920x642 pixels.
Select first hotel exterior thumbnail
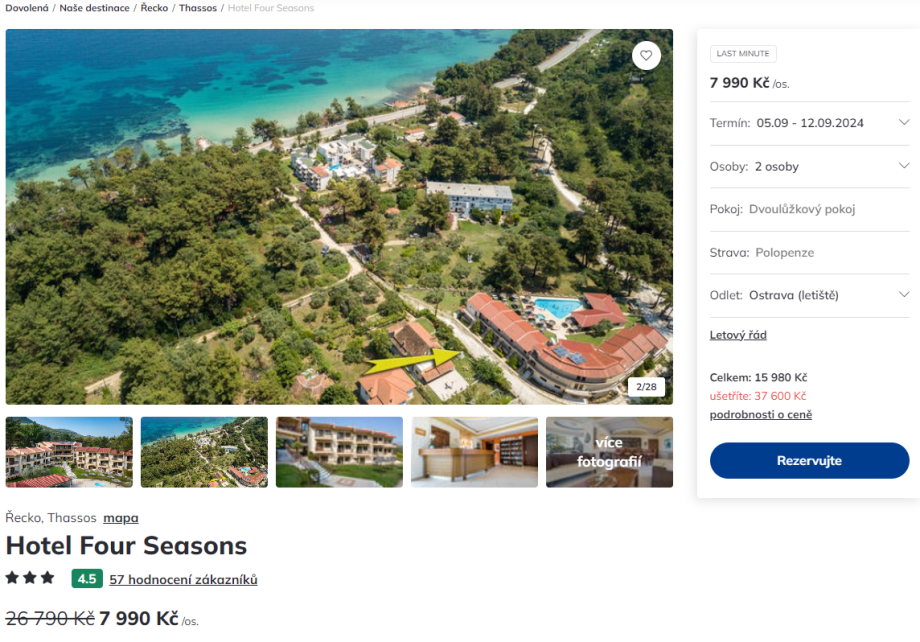[69, 452]
